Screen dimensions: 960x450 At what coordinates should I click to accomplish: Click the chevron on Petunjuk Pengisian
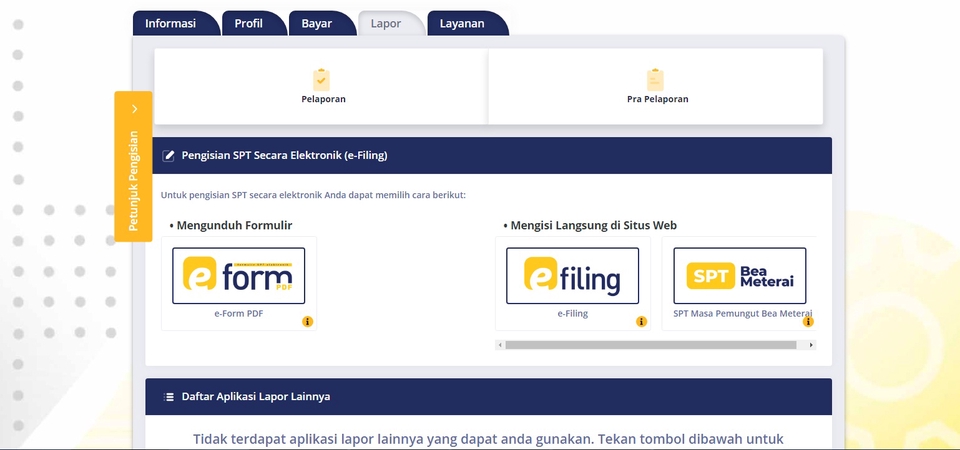135,109
